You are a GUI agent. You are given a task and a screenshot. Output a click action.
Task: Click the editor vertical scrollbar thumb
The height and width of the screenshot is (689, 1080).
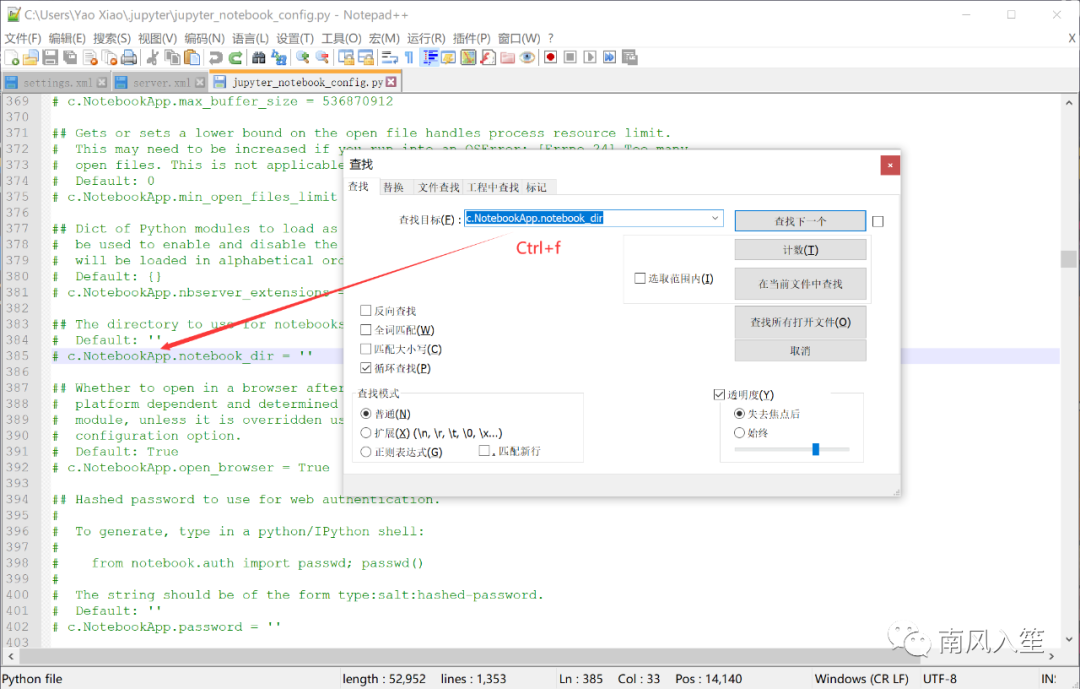(x=1068, y=258)
